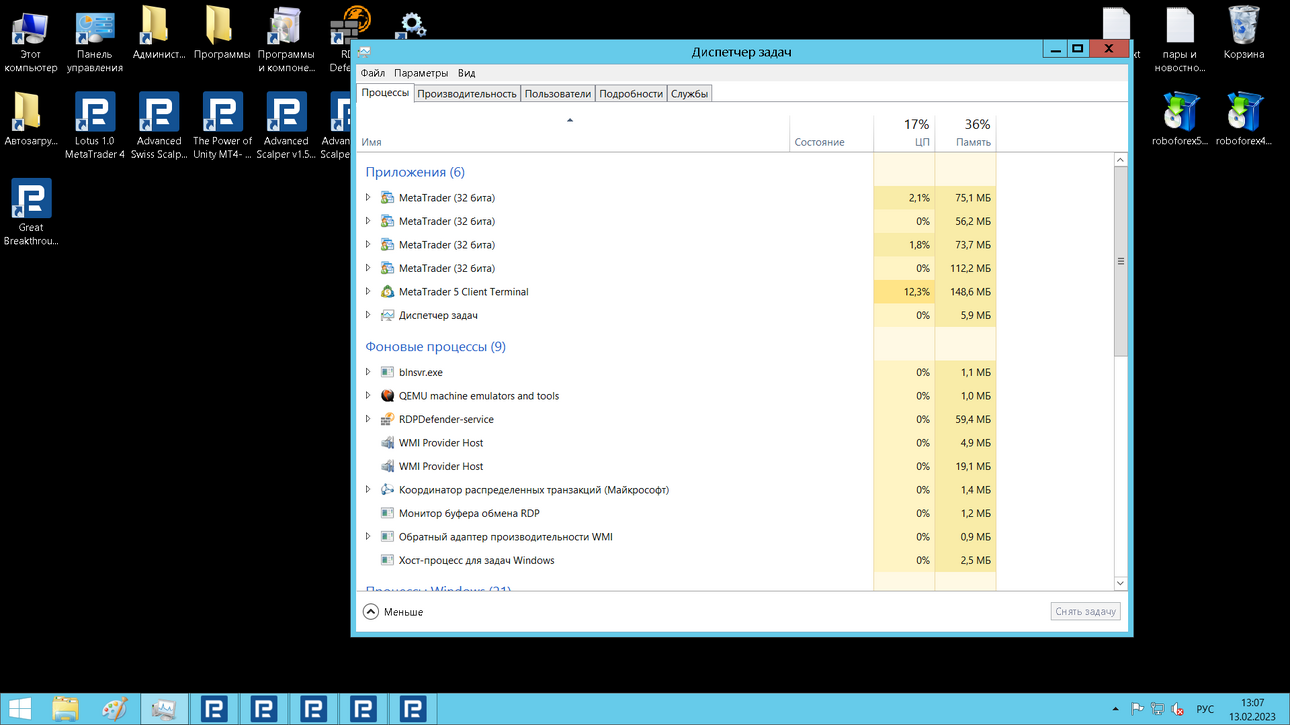Select the Программы и компоне... desktop icon
1290x725 pixels.
click(x=286, y=39)
